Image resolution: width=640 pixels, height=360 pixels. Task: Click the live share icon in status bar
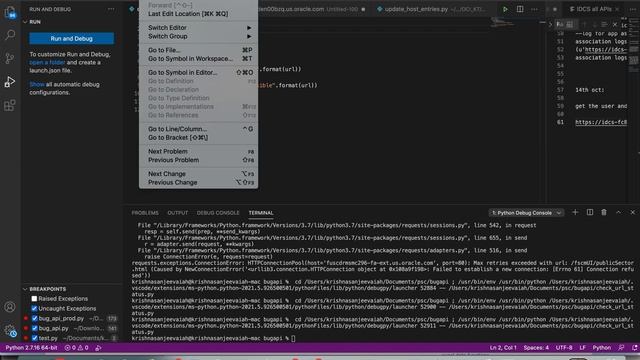click(x=98, y=348)
